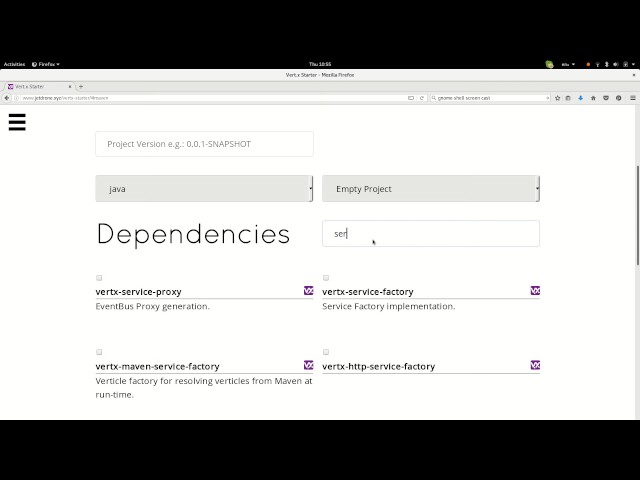
Task: Show site info icon in URL bar
Action: click(16, 98)
